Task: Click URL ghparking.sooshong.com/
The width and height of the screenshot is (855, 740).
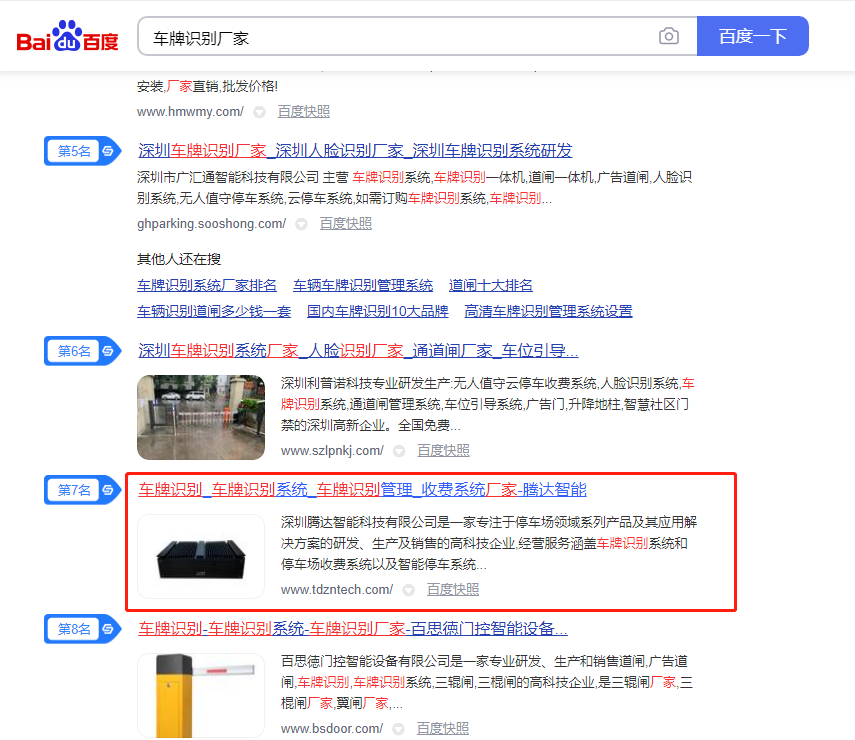Action: 212,224
